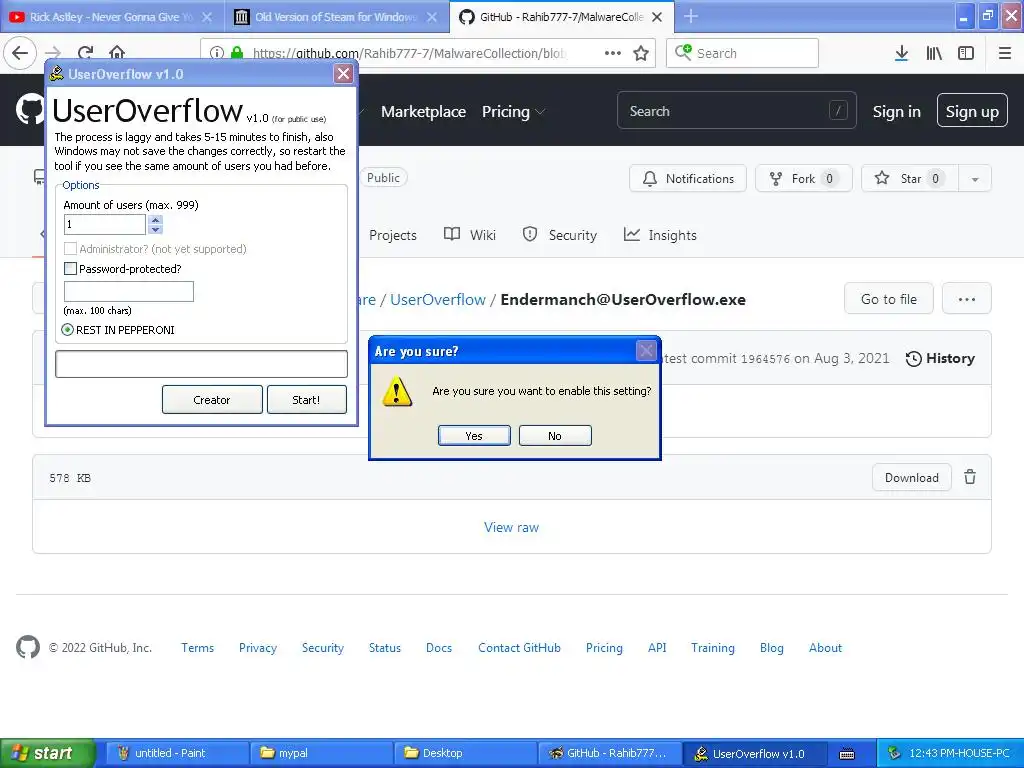The image size is (1024, 768).
Task: Open Contact GitHub footer link
Action: [x=519, y=648]
